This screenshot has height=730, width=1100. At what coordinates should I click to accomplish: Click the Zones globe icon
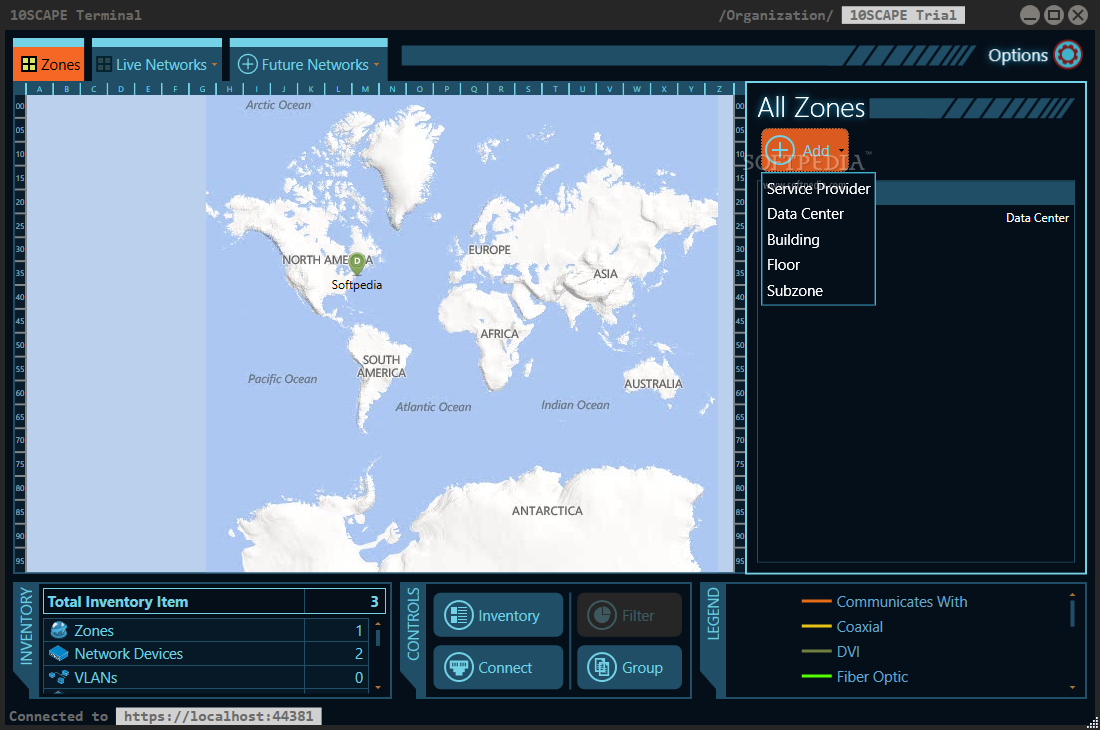tap(59, 630)
